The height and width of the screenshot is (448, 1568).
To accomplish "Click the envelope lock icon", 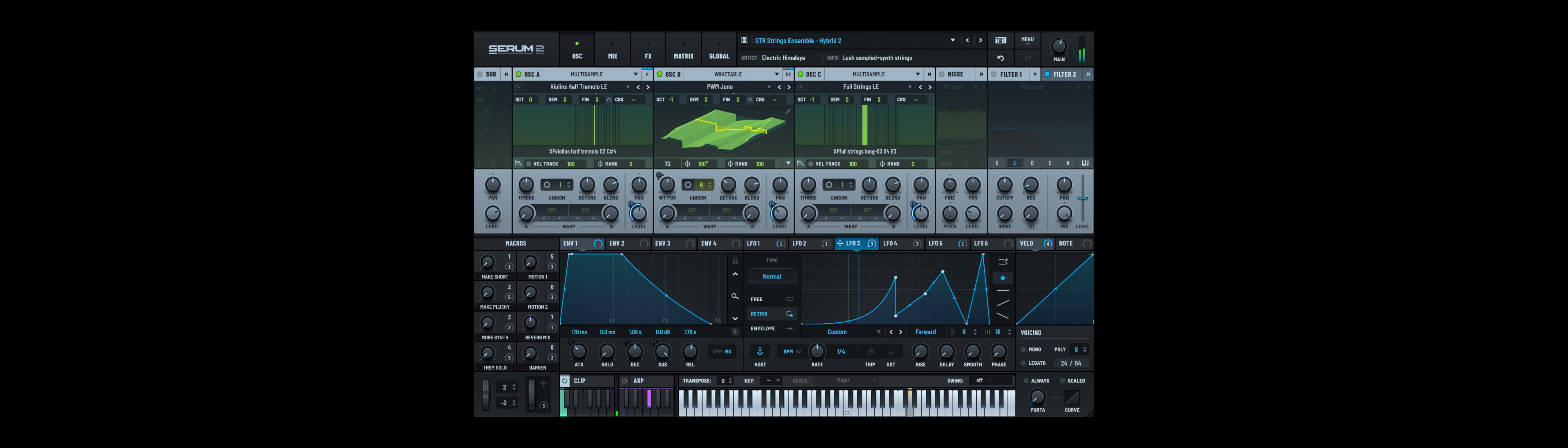I will coord(735,260).
